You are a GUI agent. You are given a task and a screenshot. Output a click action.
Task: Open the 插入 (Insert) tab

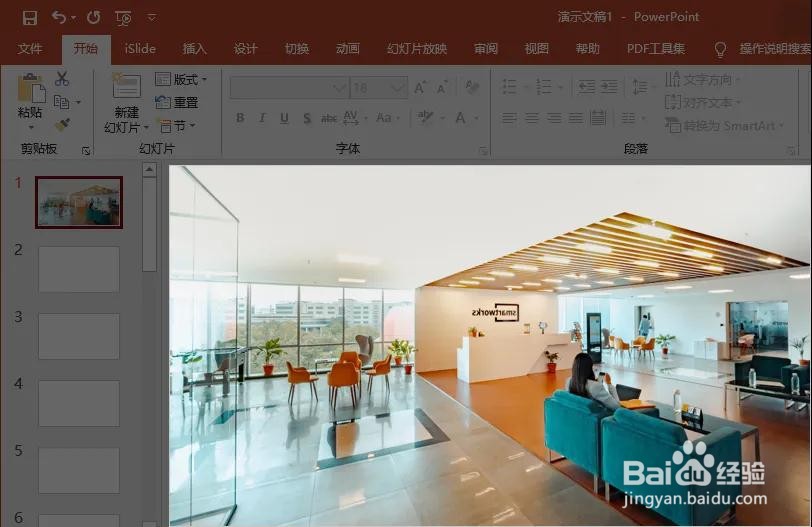pos(195,49)
